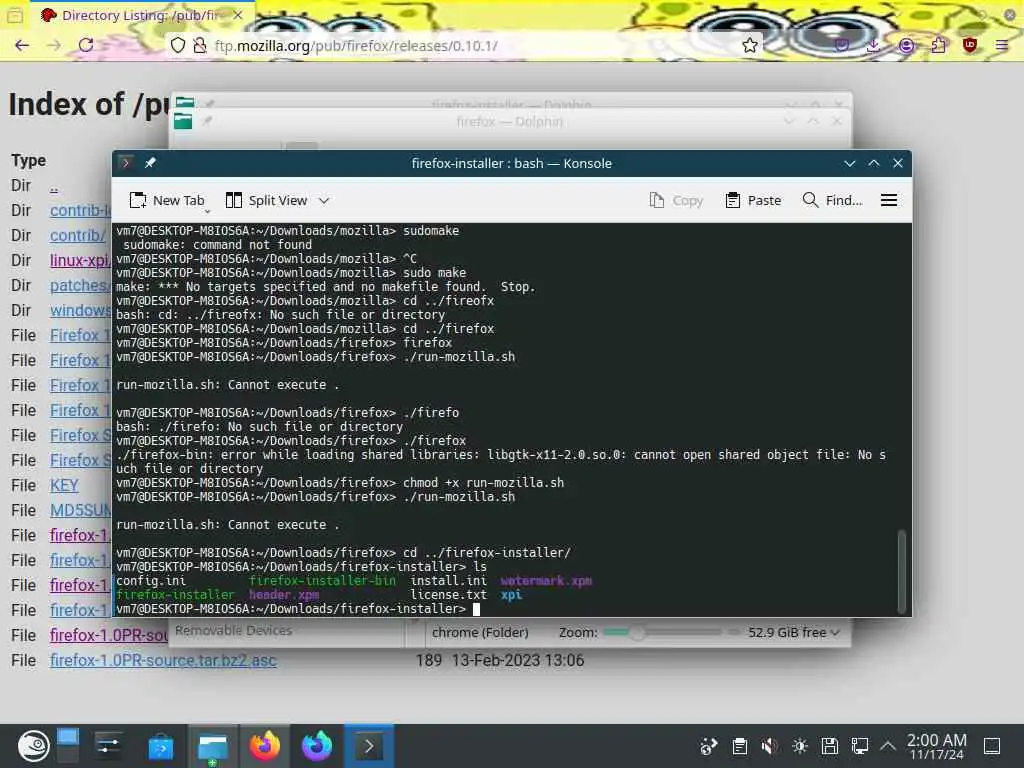
Task: Click the Konsole window menu icon
Action: coord(126,163)
